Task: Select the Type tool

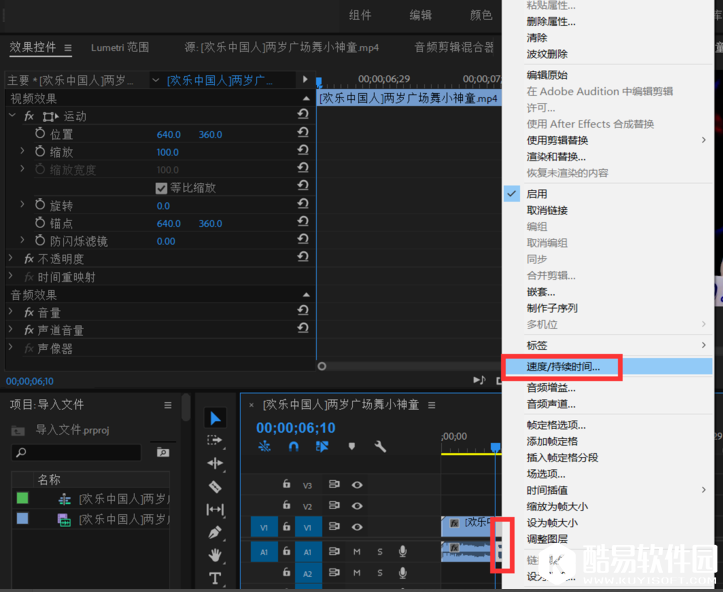Action: [x=215, y=578]
